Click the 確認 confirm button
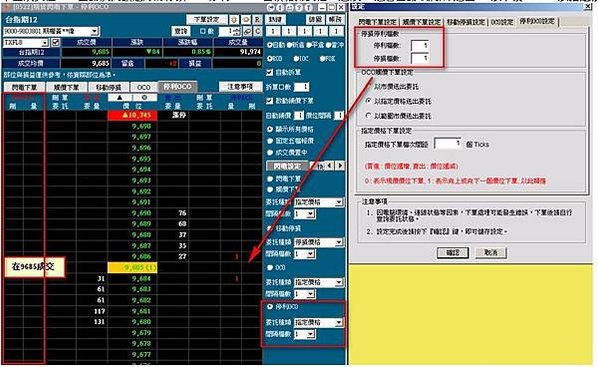598x367 pixels. pos(453,253)
